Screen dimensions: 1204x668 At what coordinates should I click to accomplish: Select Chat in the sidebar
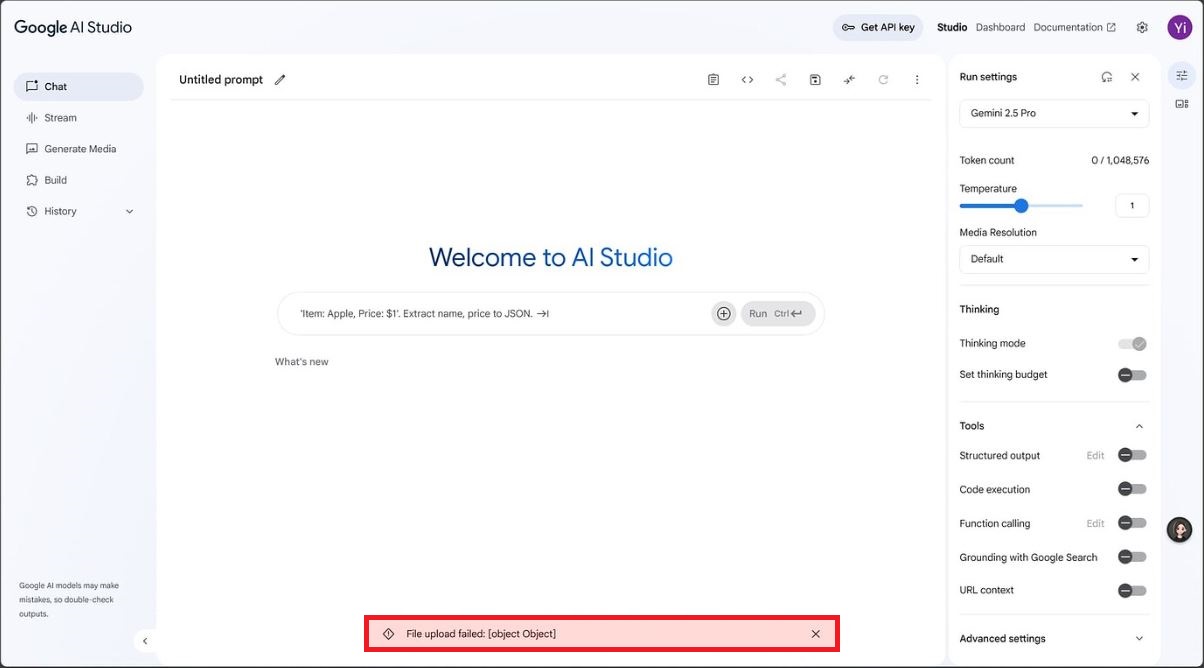click(79, 87)
